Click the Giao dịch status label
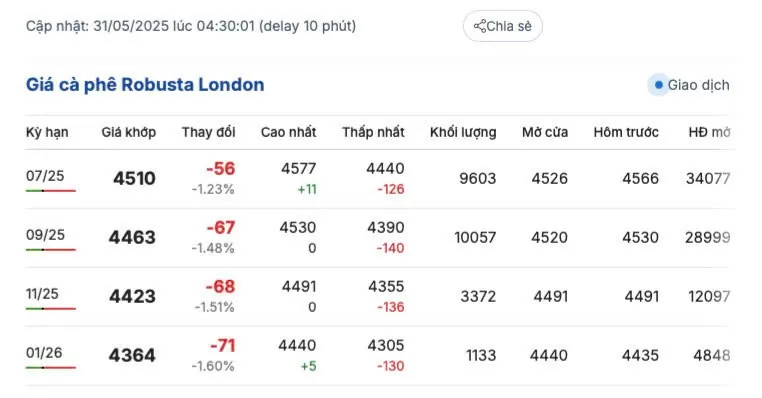Image resolution: width=762 pixels, height=398 pixels. 698,85
